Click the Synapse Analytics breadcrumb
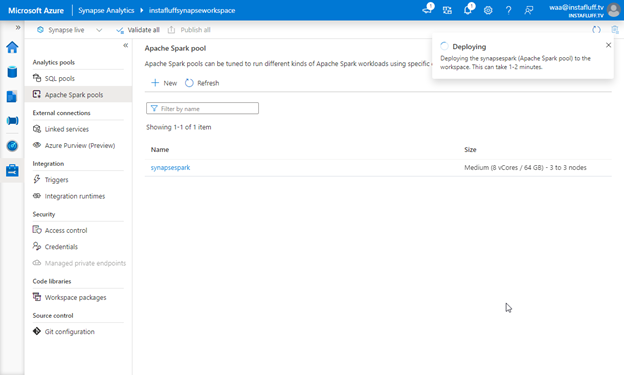624x375 pixels. tap(106, 10)
